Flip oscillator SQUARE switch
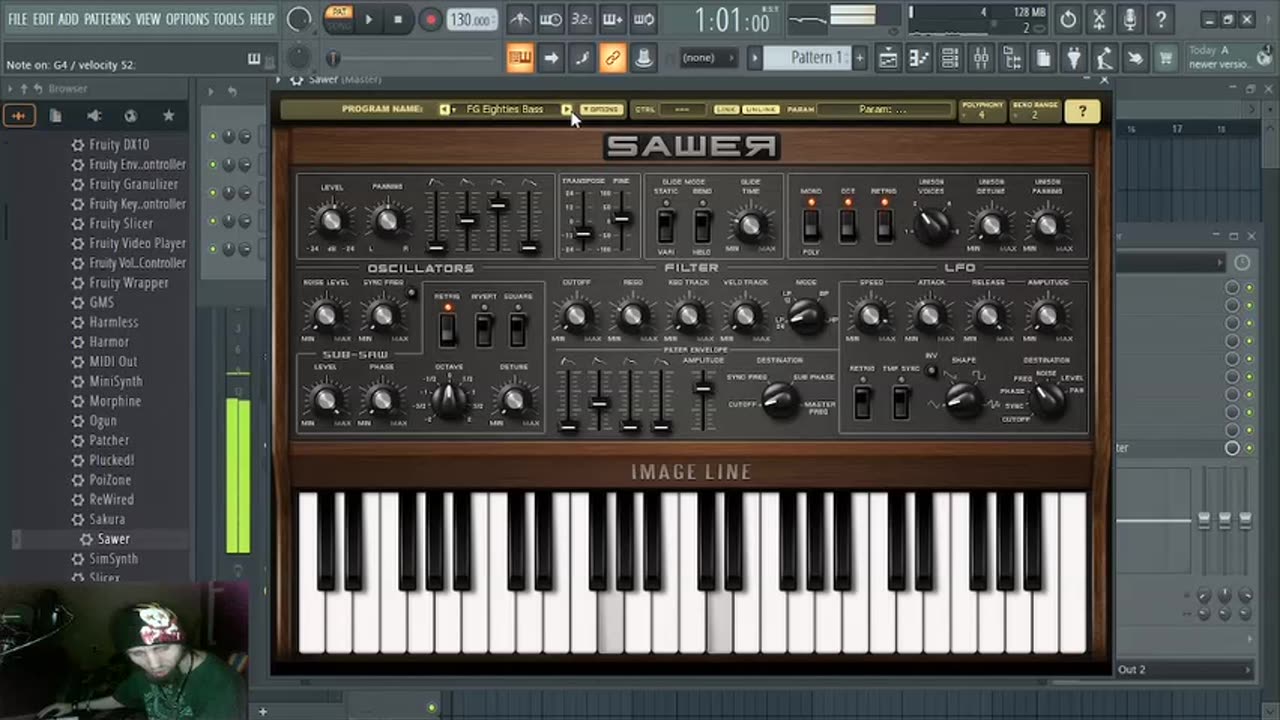 pyautogui.click(x=518, y=329)
